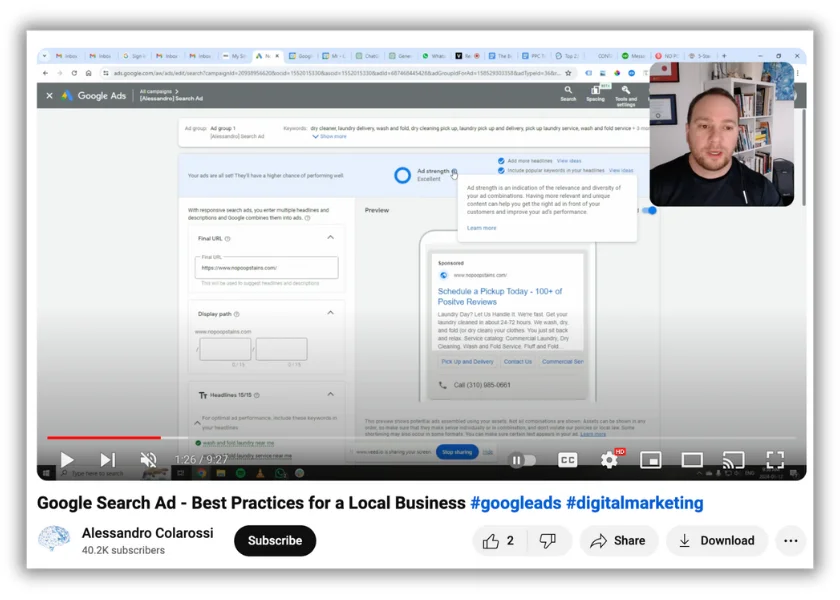This screenshot has height=600, width=840.
Task: Collapse the Final URL section
Action: (331, 237)
